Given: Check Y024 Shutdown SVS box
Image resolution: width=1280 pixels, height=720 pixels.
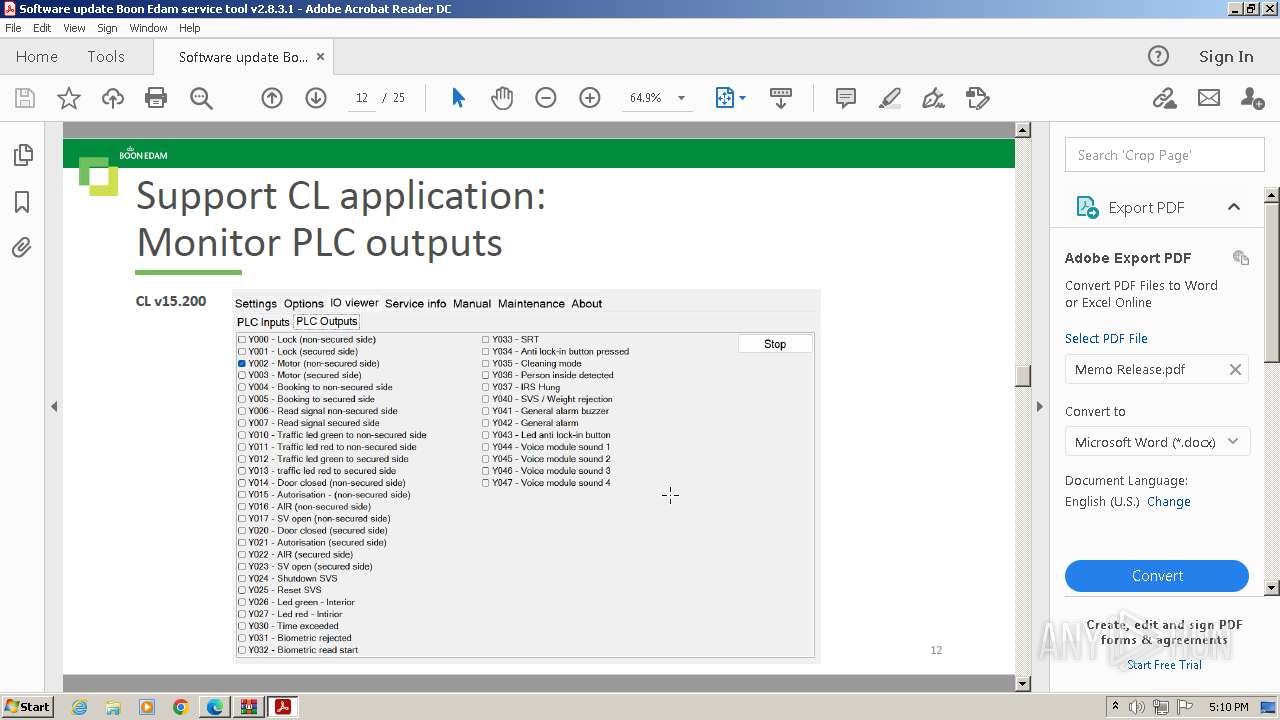Looking at the screenshot, I should pos(242,578).
